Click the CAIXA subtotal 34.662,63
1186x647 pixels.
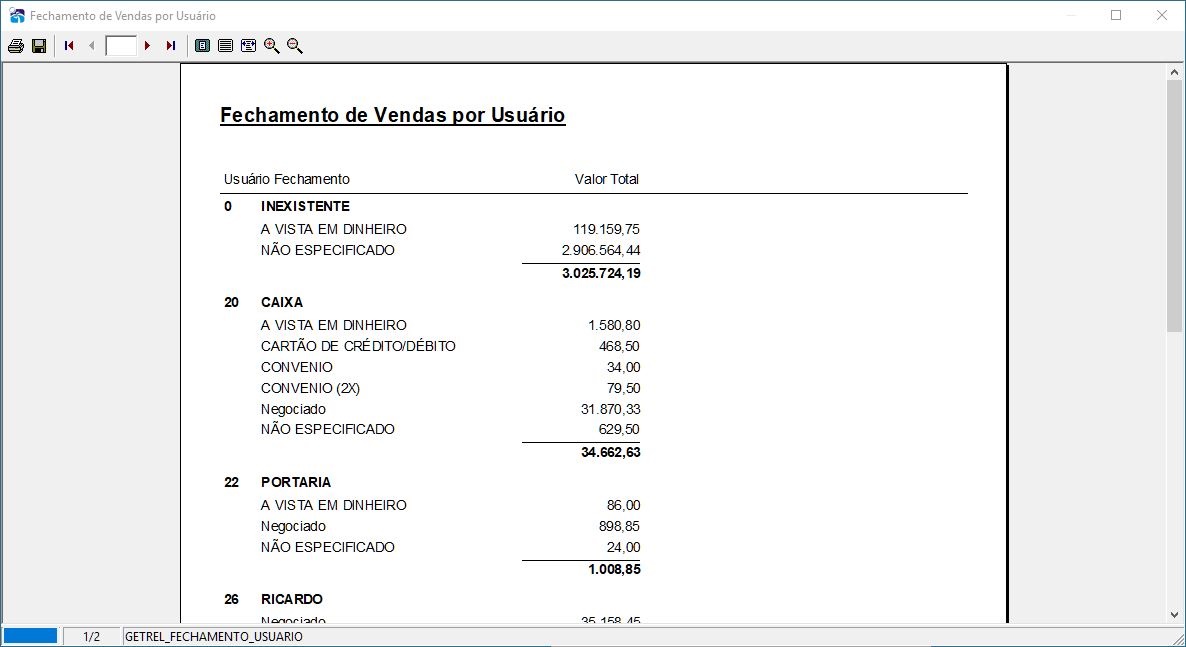pyautogui.click(x=610, y=453)
